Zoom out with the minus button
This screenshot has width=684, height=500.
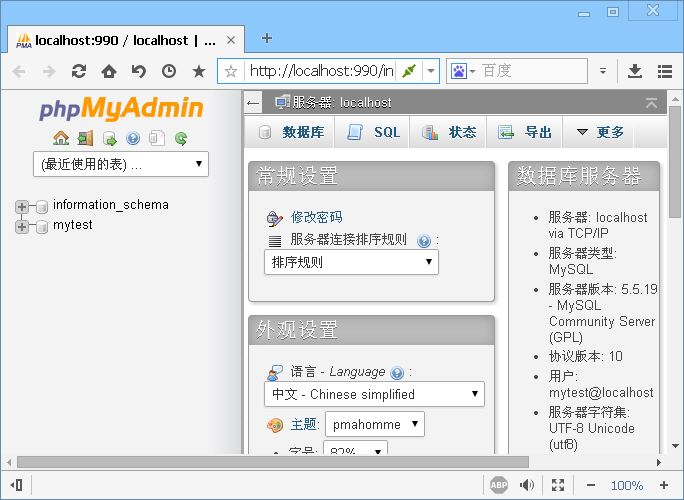(591, 485)
